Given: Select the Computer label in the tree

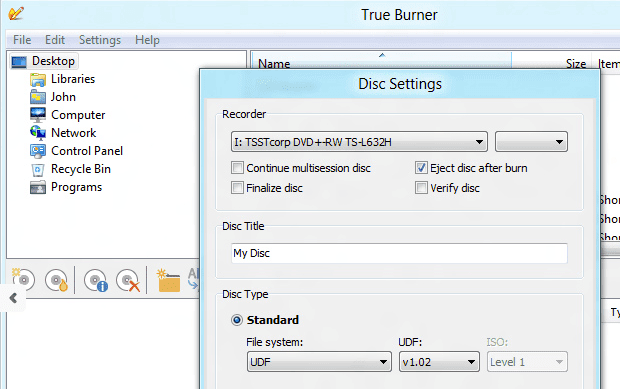Looking at the screenshot, I should point(78,115).
